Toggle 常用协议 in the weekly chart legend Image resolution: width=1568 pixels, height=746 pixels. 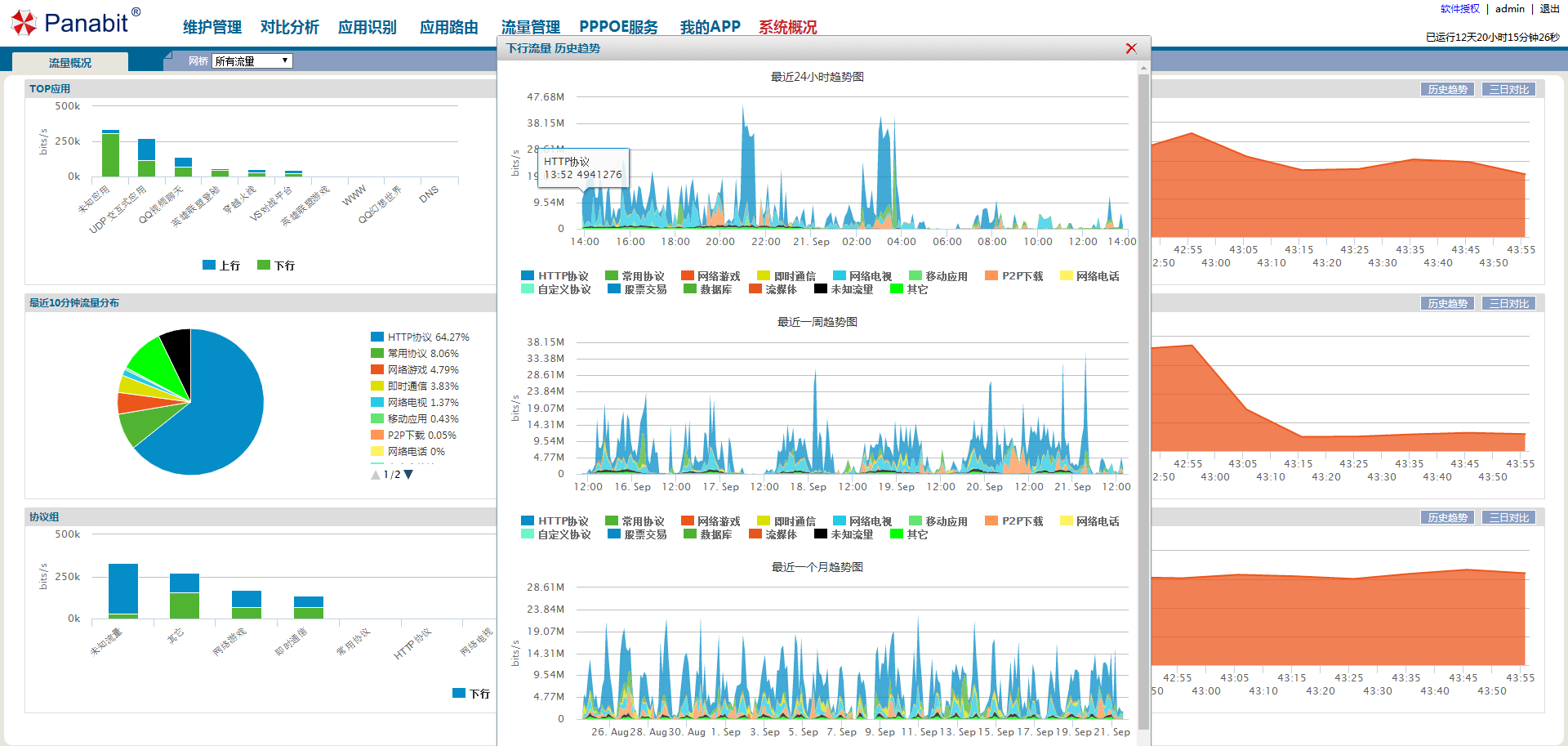click(x=635, y=521)
